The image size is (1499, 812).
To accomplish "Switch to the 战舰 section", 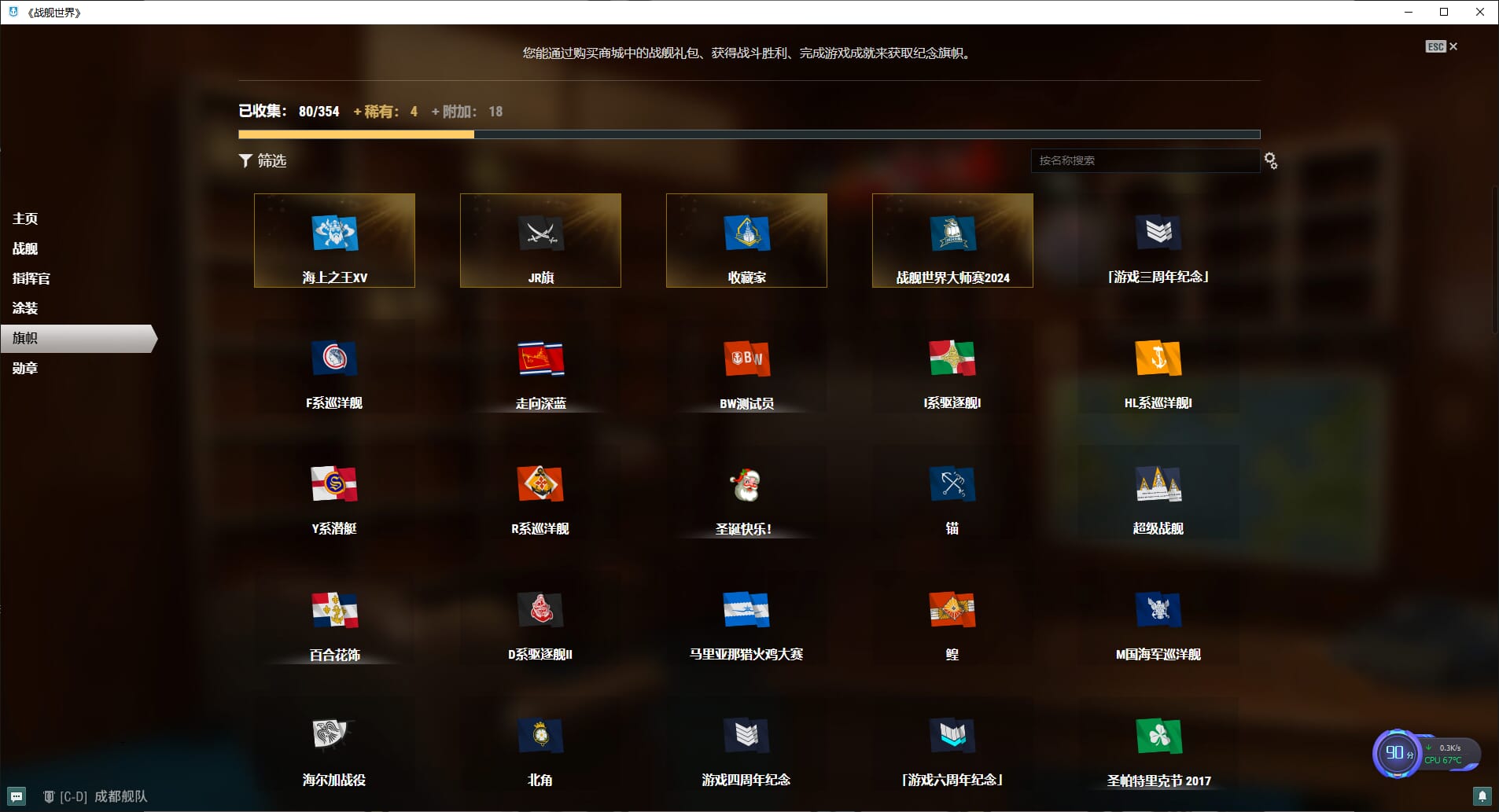I will (25, 248).
